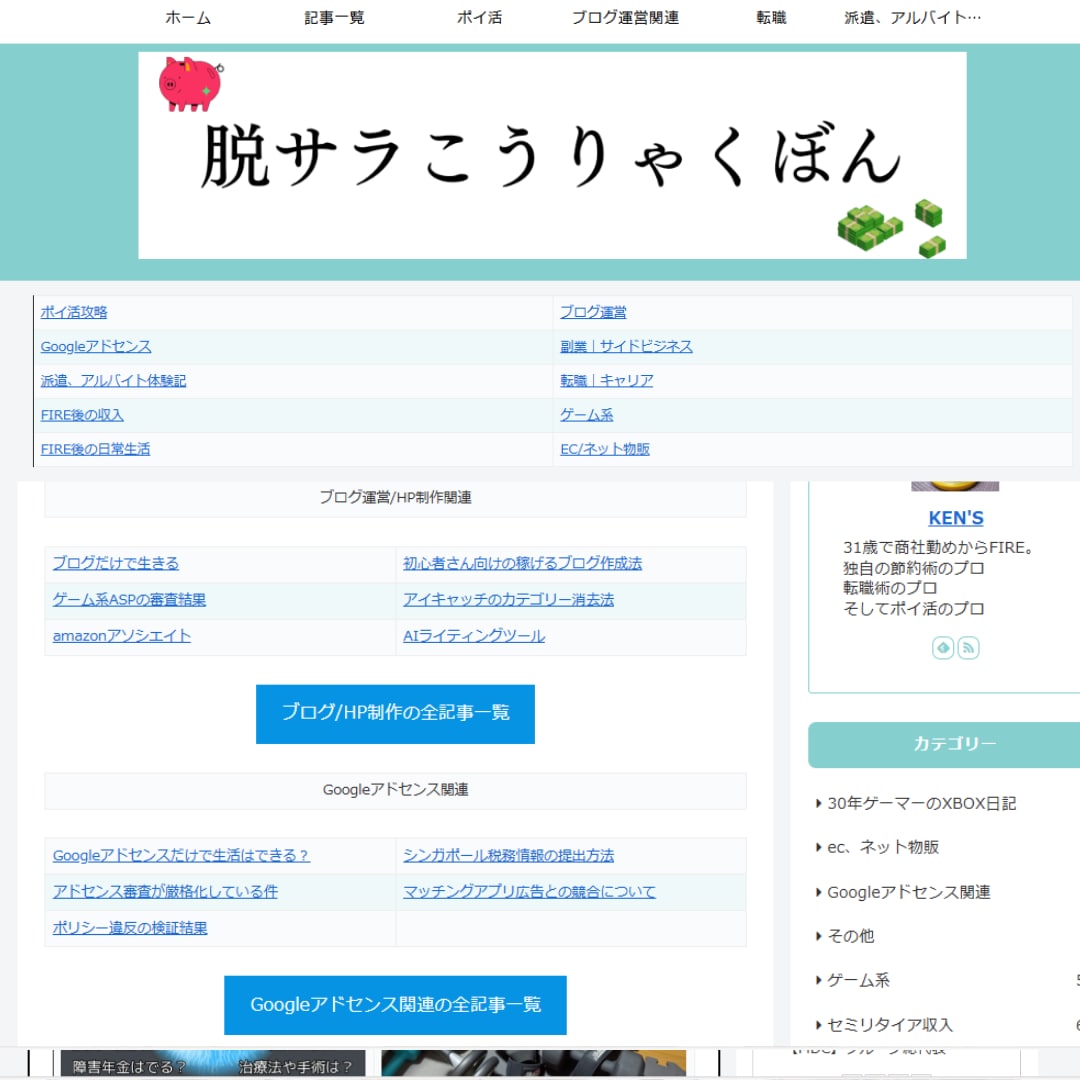Open the FIRE後の収入 link
The height and width of the screenshot is (1080, 1080).
pos(82,415)
